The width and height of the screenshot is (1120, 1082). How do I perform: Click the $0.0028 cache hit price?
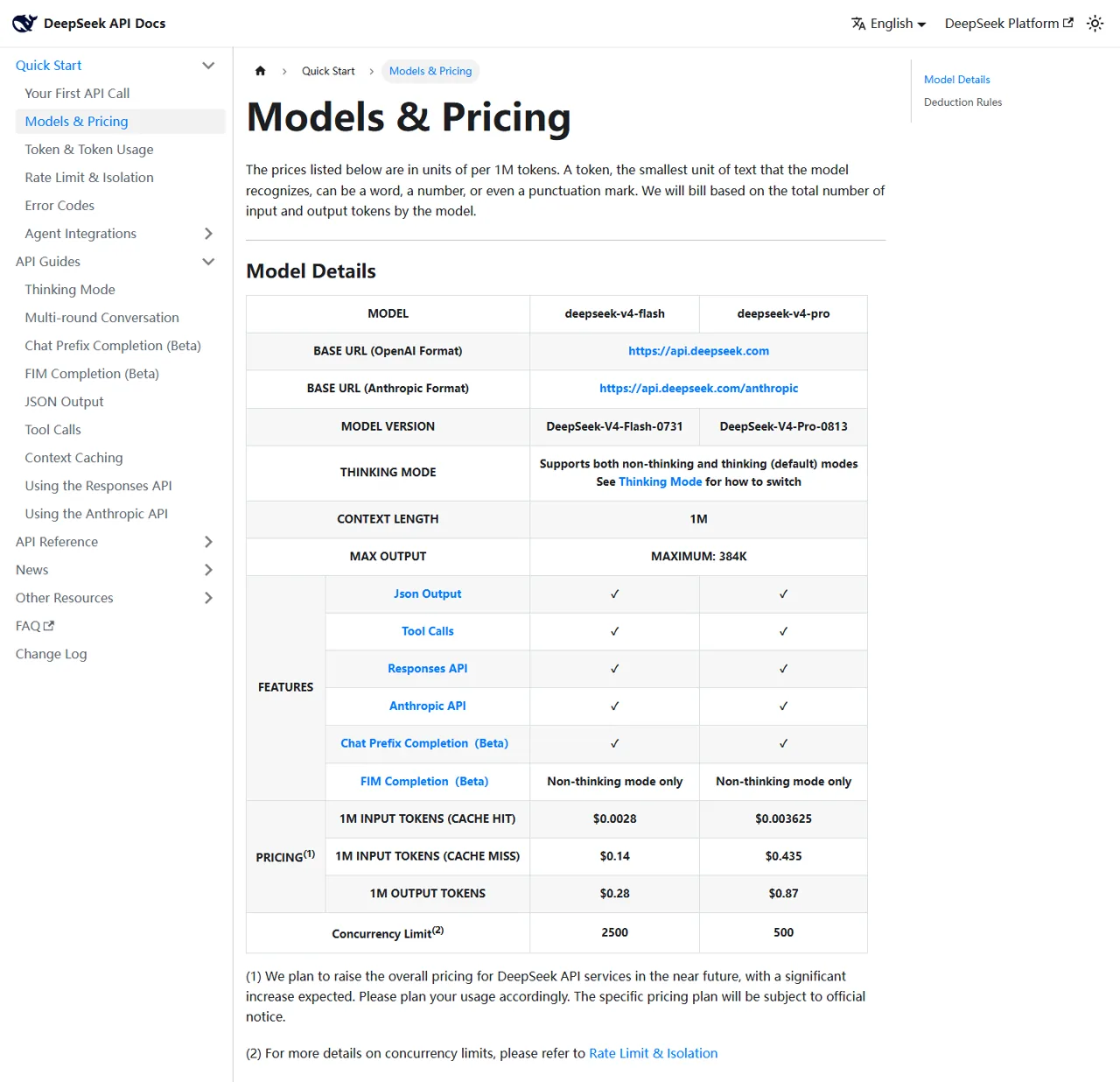(x=614, y=819)
